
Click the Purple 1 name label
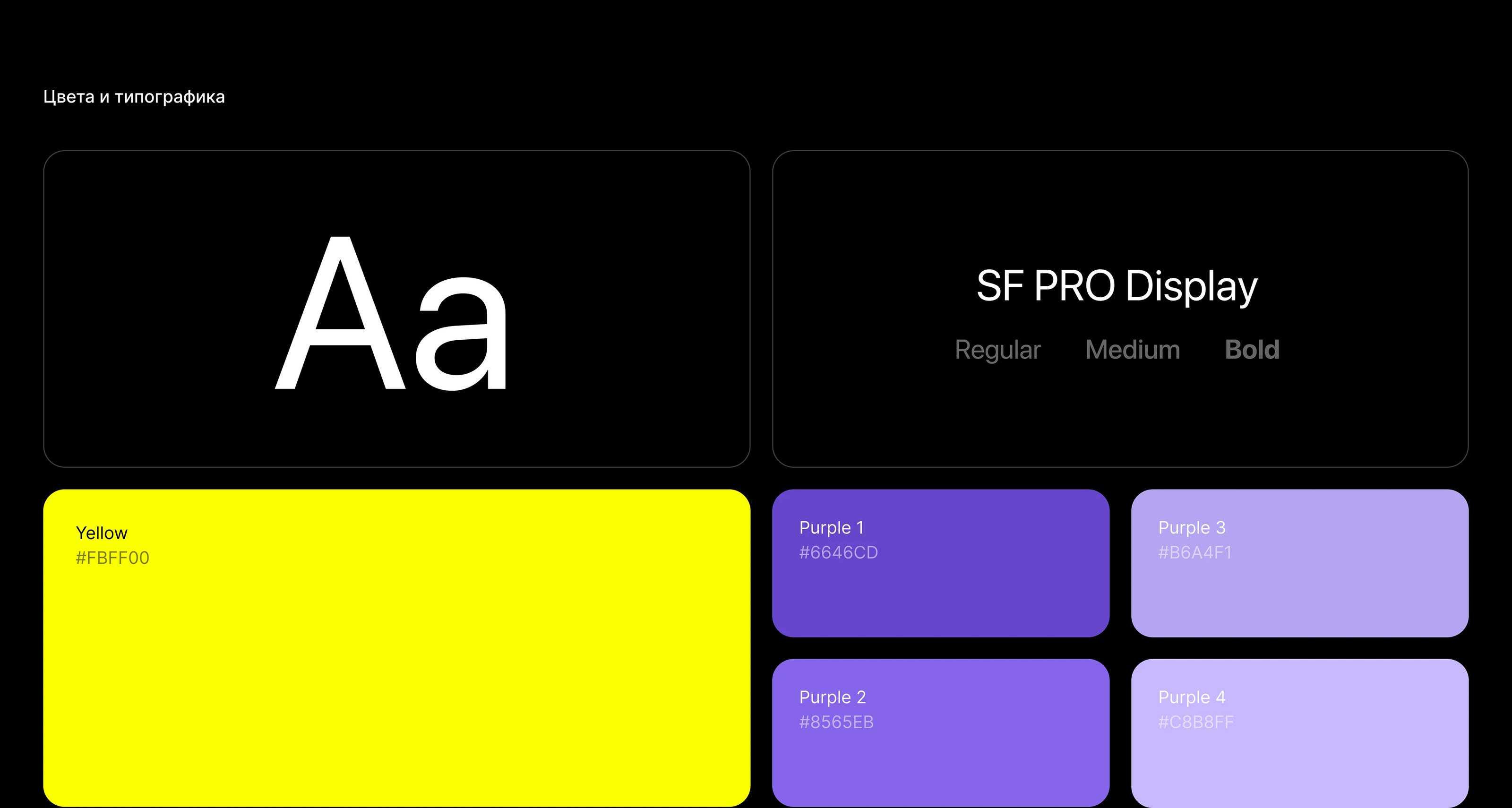[x=831, y=527]
